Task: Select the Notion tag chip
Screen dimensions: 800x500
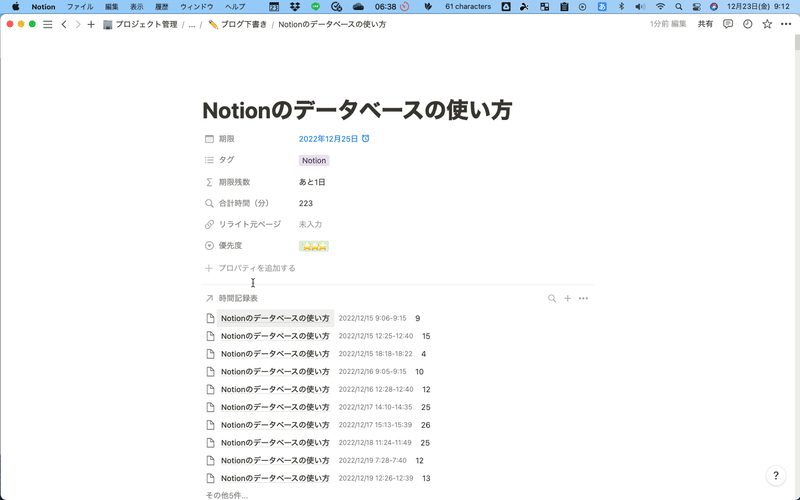Action: point(314,160)
